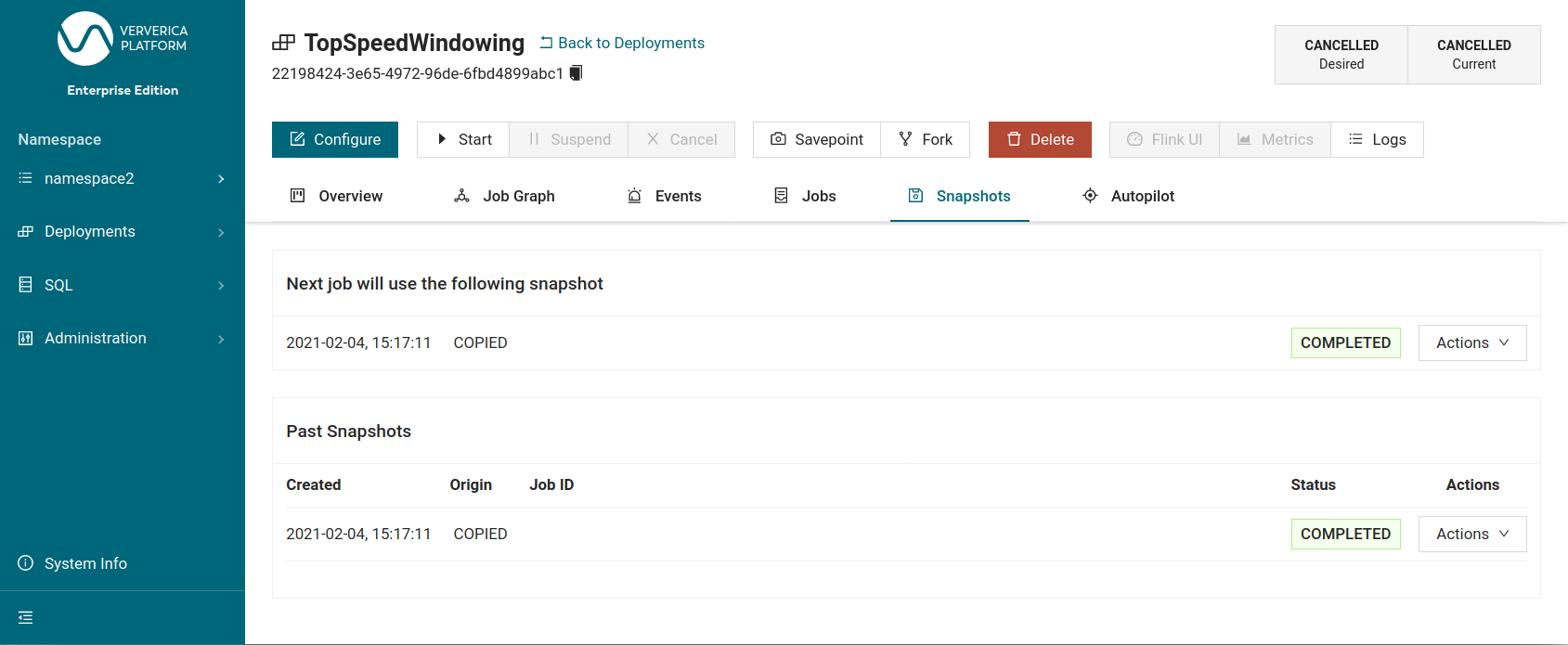Image resolution: width=1568 pixels, height=645 pixels.
Task: Click the Job ID column header
Action: tap(551, 484)
